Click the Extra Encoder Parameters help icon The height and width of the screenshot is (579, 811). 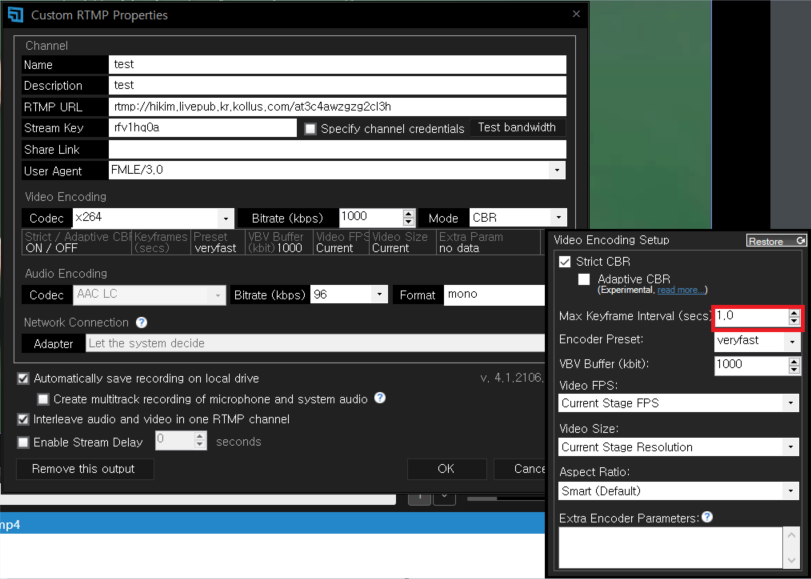[x=707, y=517]
